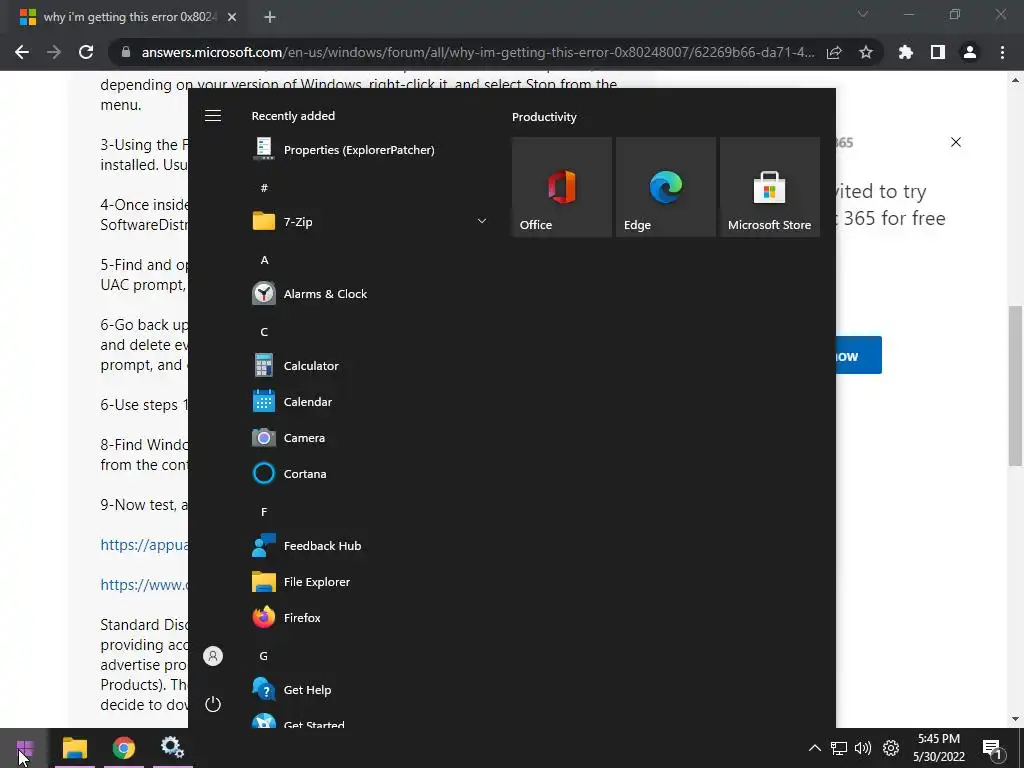This screenshot has width=1024, height=768.
Task: Close the 'why i'm getting this error' tab
Action: (232, 18)
